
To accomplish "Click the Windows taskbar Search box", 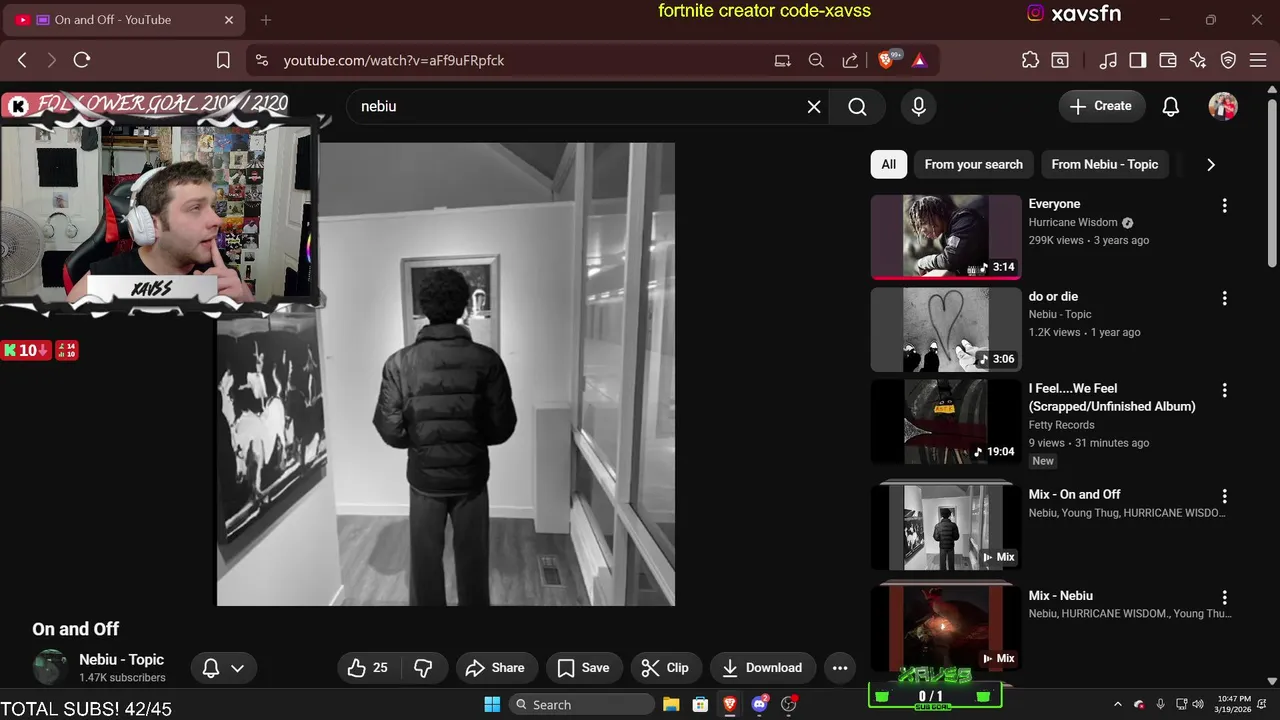I will [x=582, y=704].
